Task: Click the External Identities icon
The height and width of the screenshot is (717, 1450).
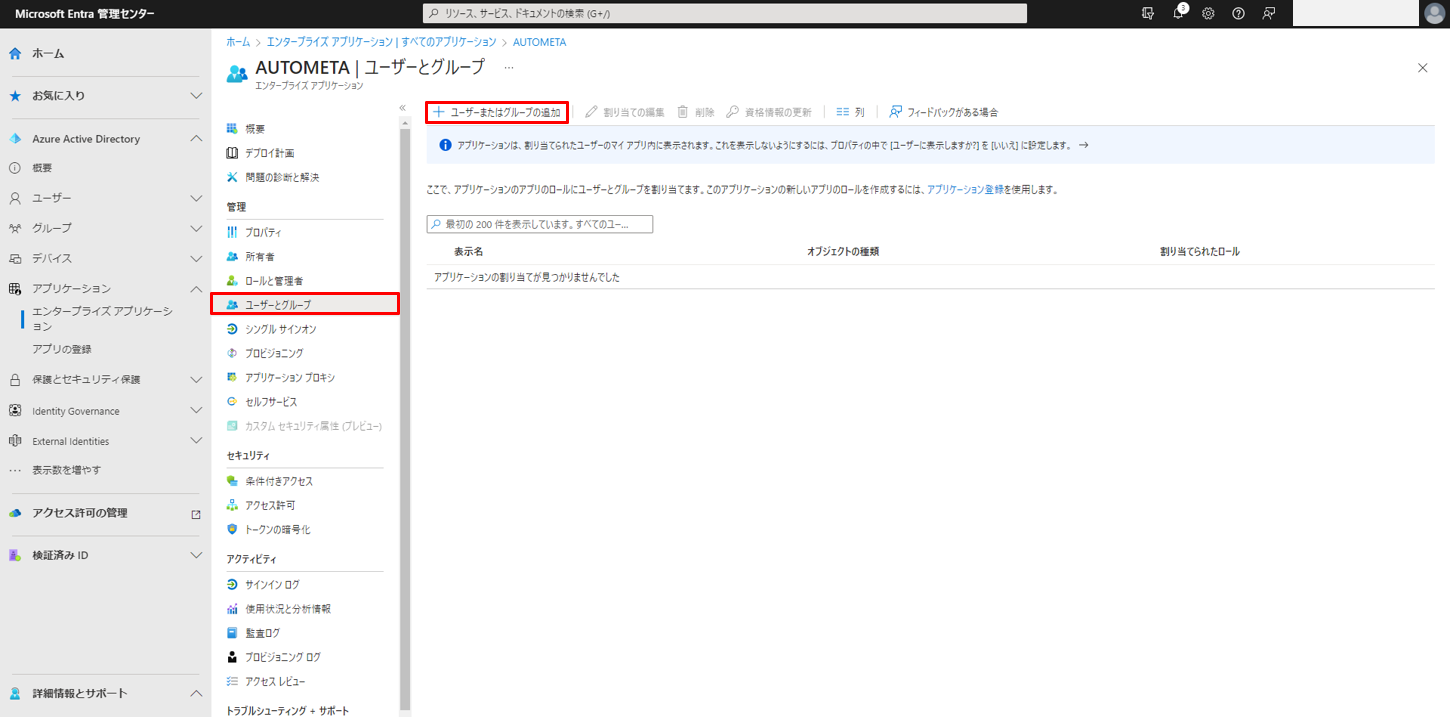Action: pyautogui.click(x=15, y=441)
